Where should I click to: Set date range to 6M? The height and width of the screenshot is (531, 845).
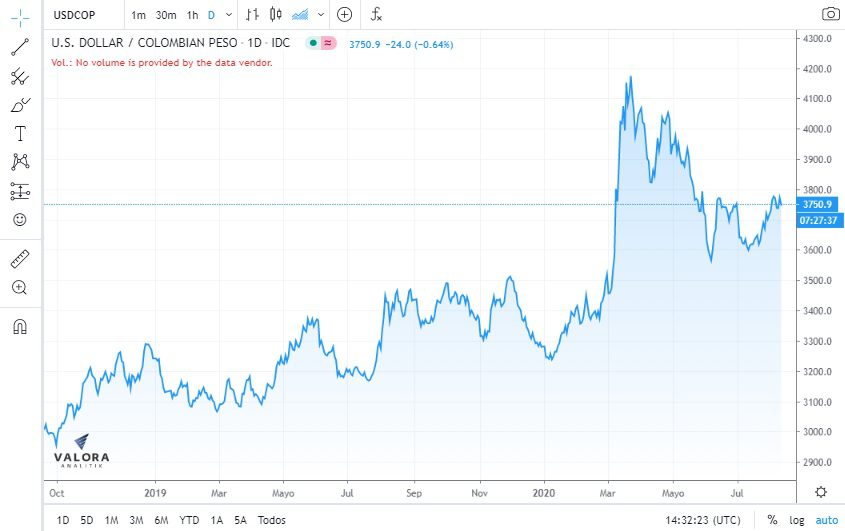(161, 520)
